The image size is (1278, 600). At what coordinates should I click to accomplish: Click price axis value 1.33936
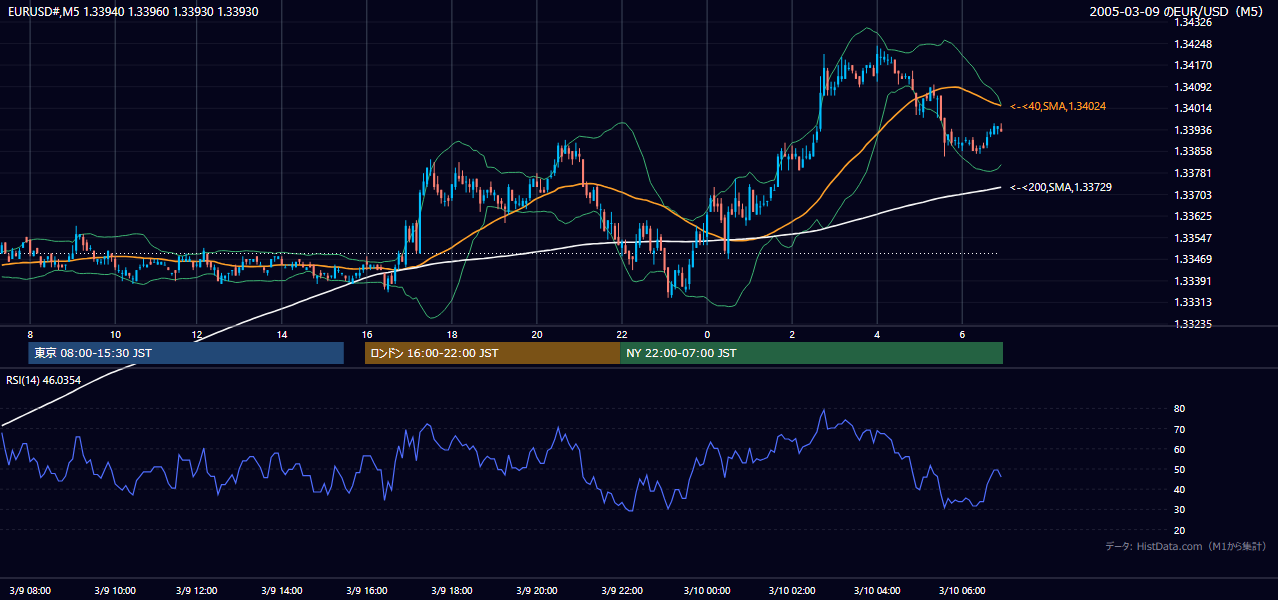(x=1193, y=130)
